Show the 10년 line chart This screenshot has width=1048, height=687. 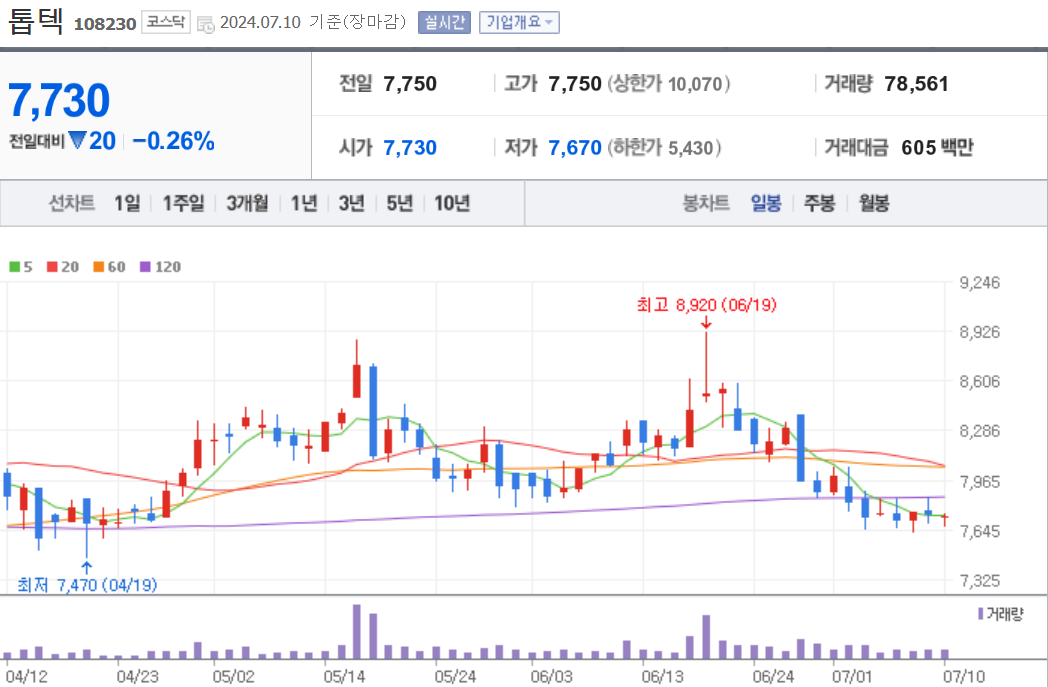point(452,202)
